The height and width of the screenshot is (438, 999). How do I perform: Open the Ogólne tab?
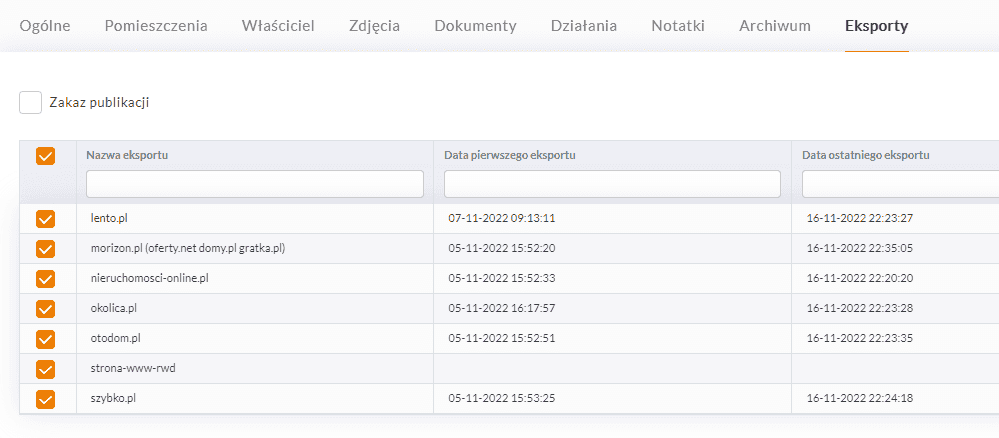coord(45,26)
